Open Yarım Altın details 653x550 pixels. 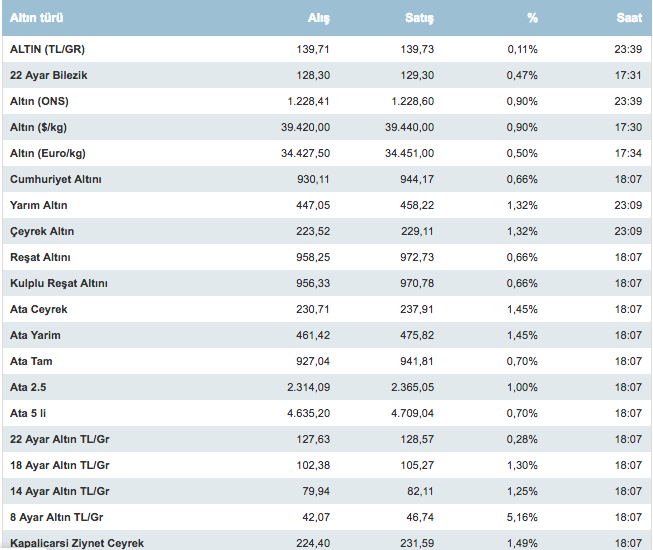(x=39, y=205)
